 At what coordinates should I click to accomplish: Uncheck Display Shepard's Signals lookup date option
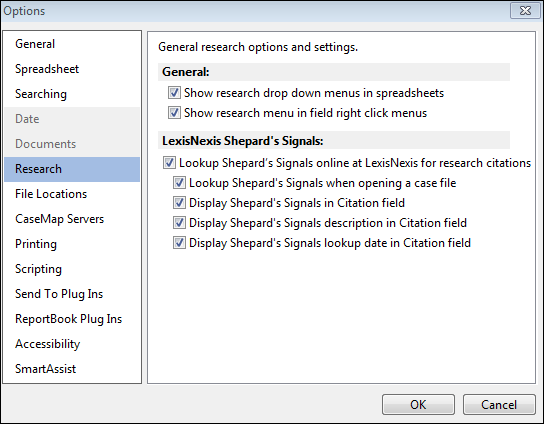[179, 243]
